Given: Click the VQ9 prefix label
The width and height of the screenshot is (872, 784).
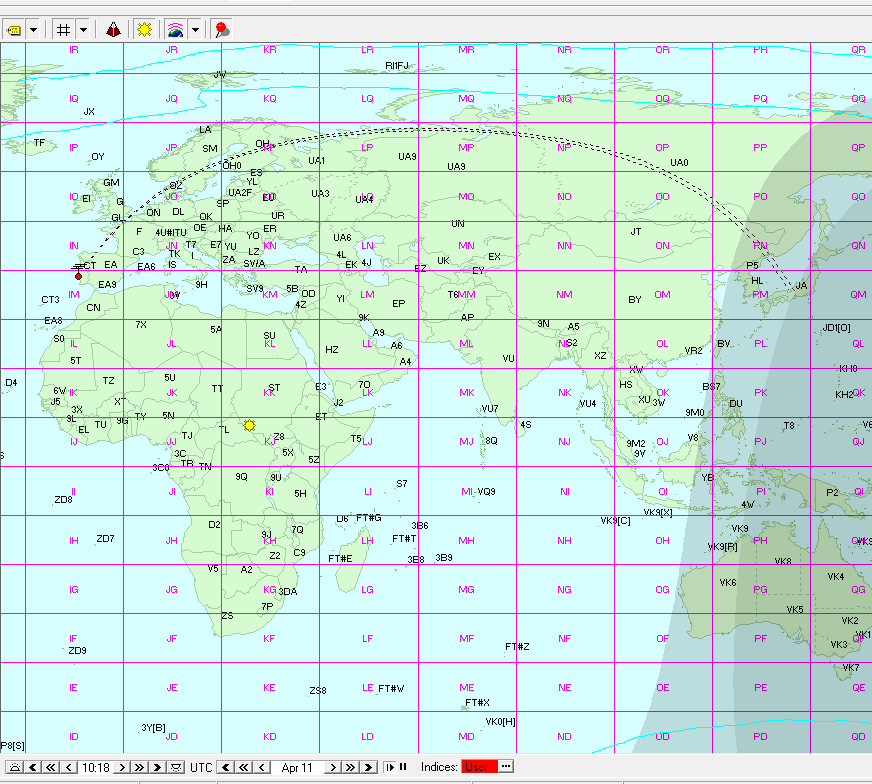Looking at the screenshot, I should [x=486, y=492].
